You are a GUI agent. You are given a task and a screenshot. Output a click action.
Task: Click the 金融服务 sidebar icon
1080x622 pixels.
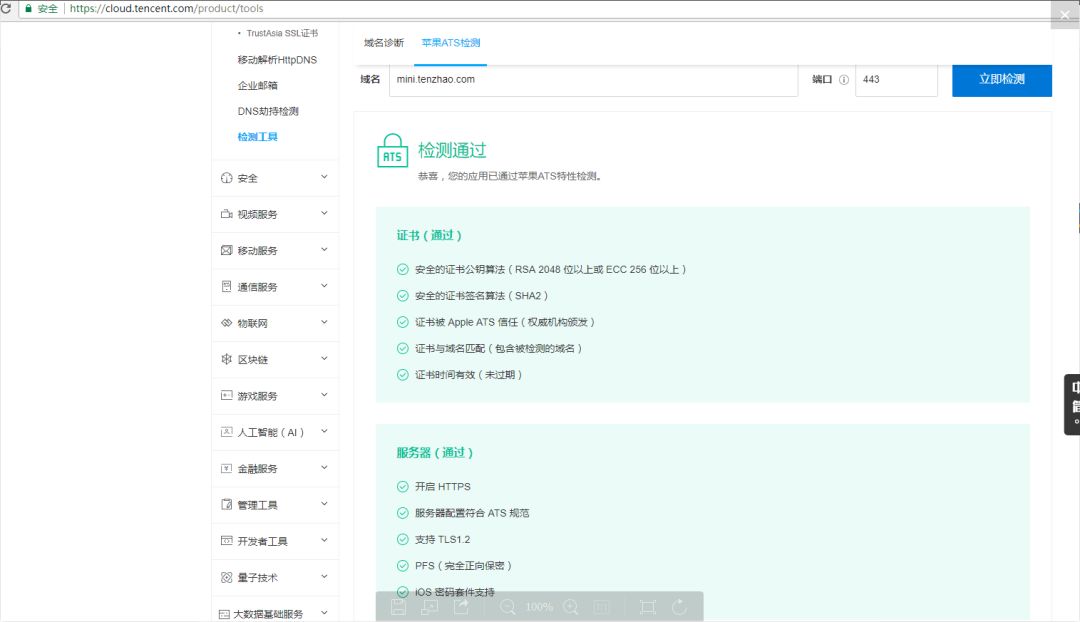click(x=226, y=468)
